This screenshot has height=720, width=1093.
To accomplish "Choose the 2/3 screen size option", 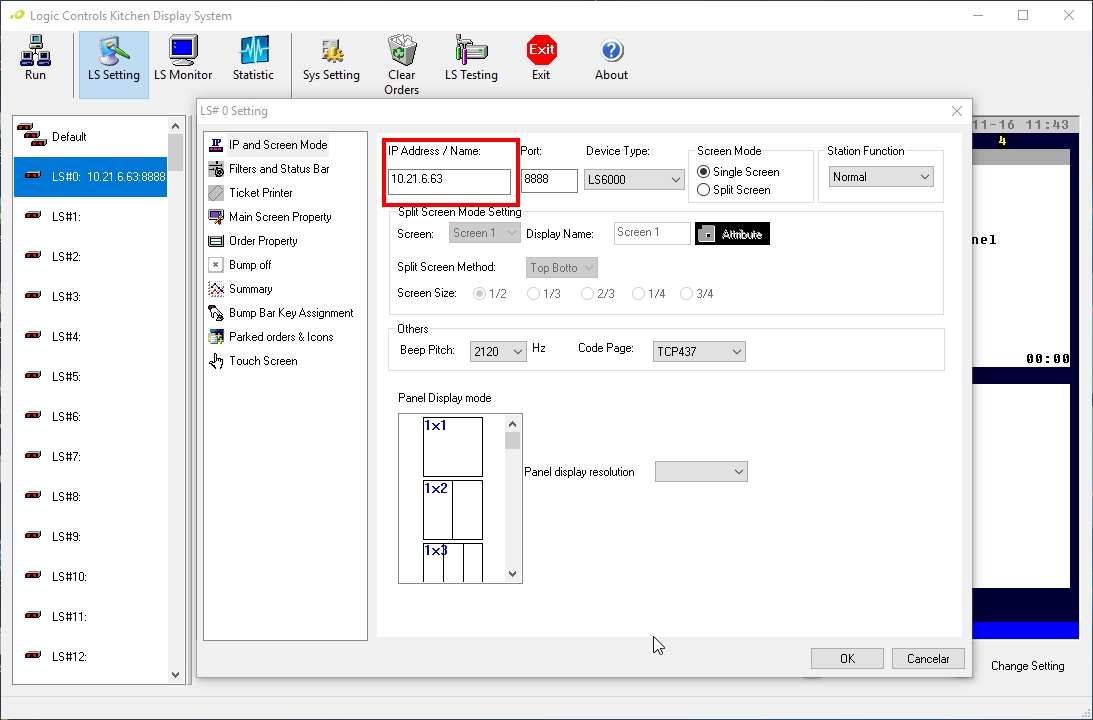I will pyautogui.click(x=598, y=294).
